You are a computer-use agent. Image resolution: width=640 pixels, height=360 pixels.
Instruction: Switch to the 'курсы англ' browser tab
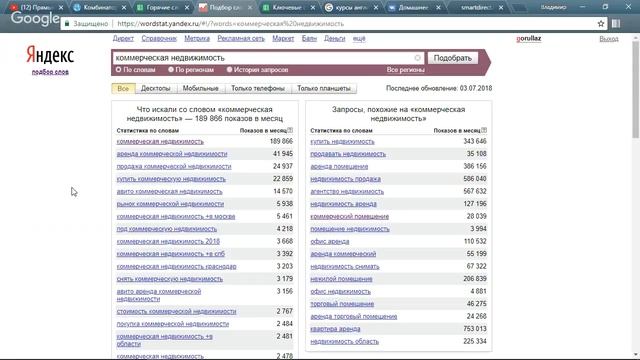(350, 7)
